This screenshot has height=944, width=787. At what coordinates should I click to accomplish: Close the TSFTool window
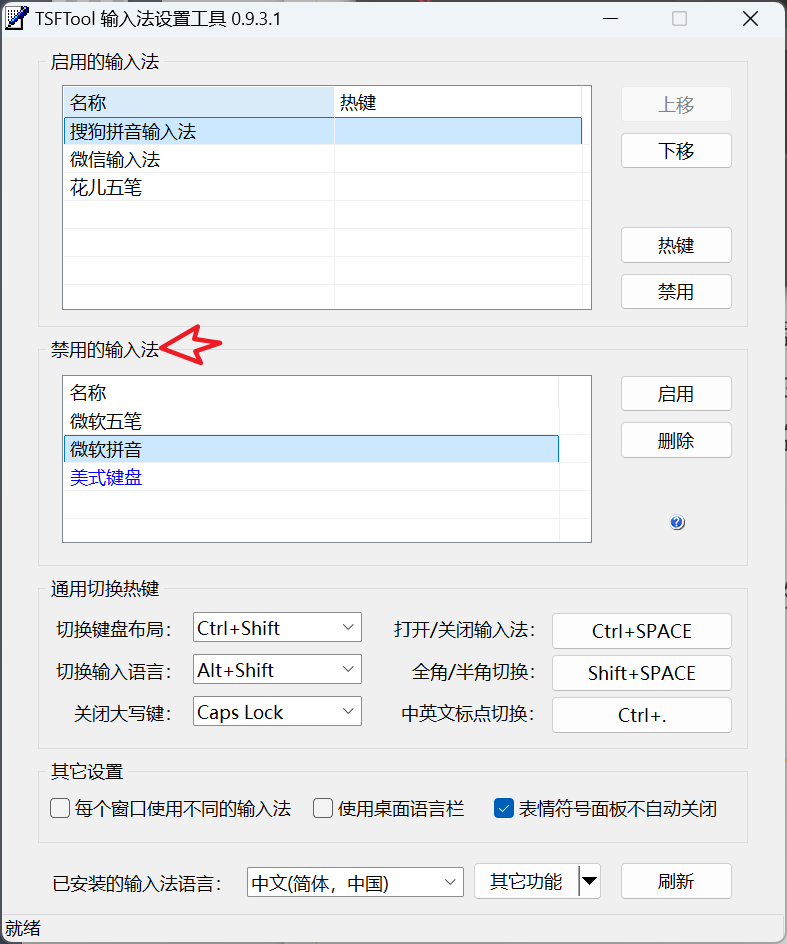(x=750, y=19)
